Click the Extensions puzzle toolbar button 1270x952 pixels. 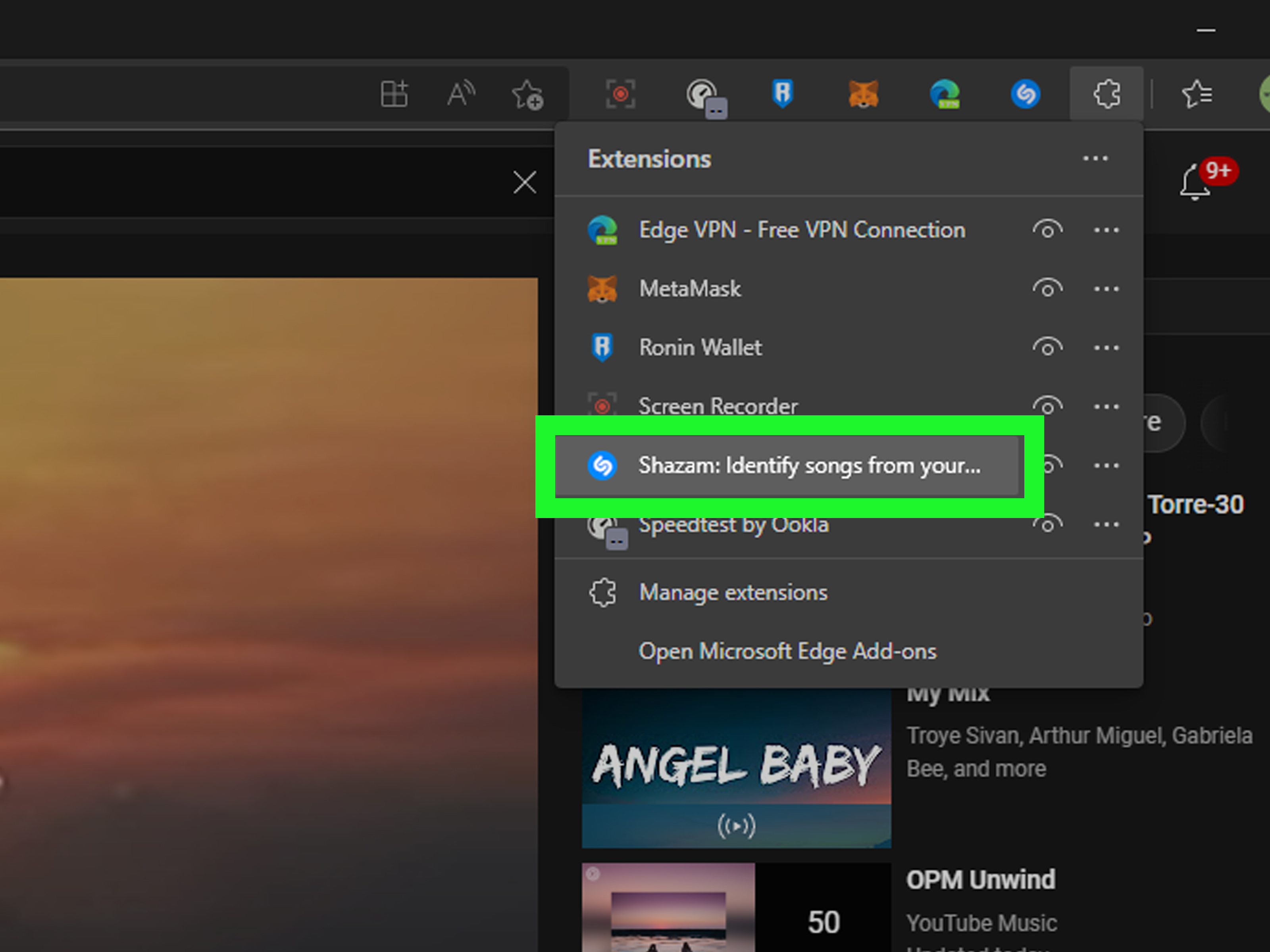[1106, 94]
